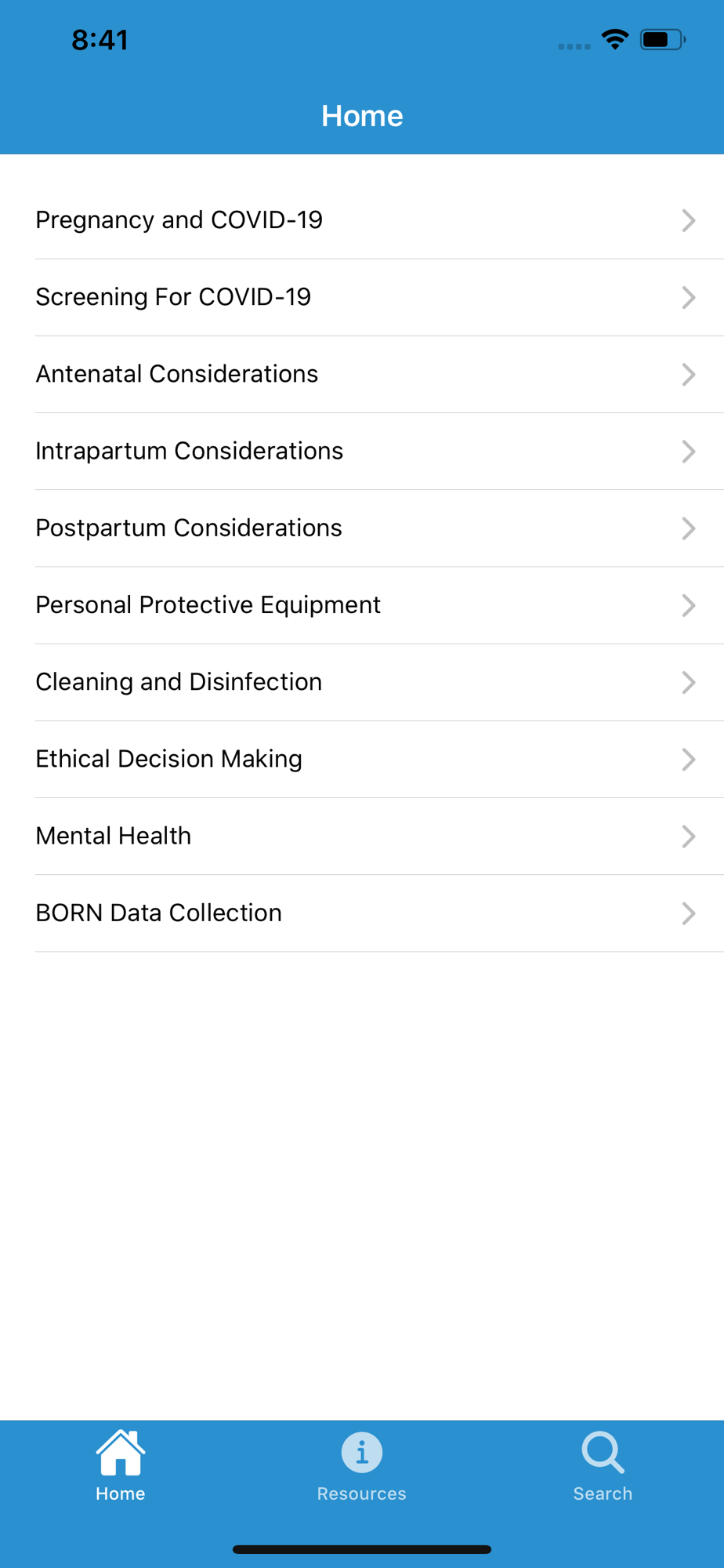724x1568 pixels.
Task: Check the Wi-Fi status icon
Action: (x=615, y=39)
